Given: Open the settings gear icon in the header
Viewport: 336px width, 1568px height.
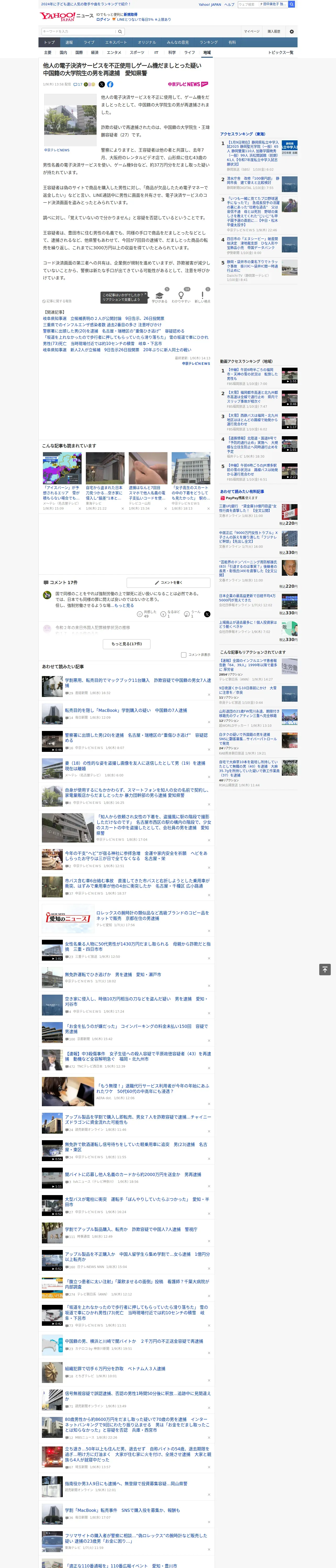Looking at the screenshot, I should click(292, 32).
